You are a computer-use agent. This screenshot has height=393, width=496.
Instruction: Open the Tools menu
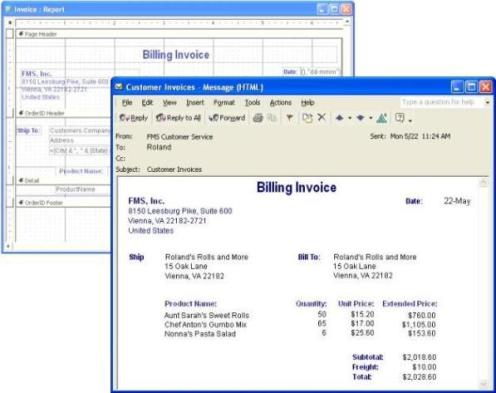click(252, 103)
